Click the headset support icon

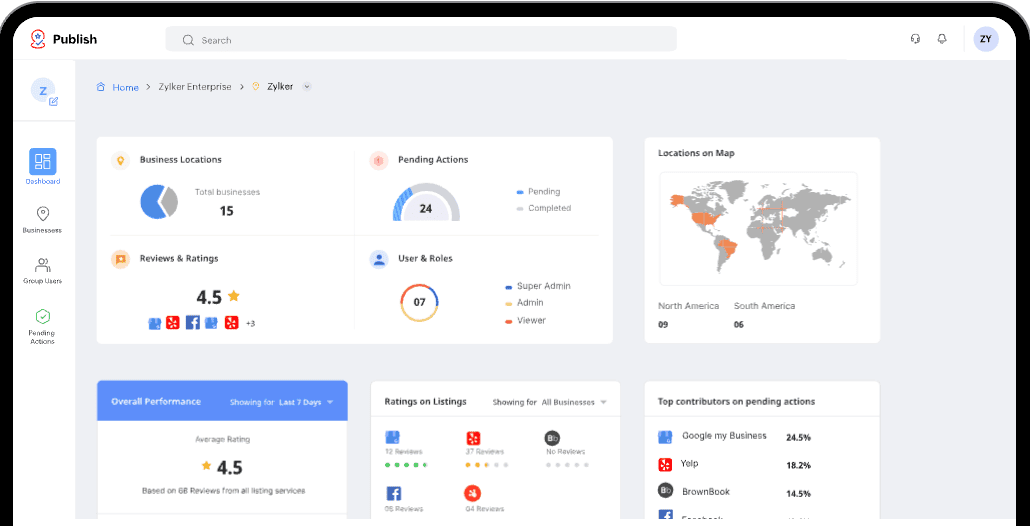pos(915,39)
